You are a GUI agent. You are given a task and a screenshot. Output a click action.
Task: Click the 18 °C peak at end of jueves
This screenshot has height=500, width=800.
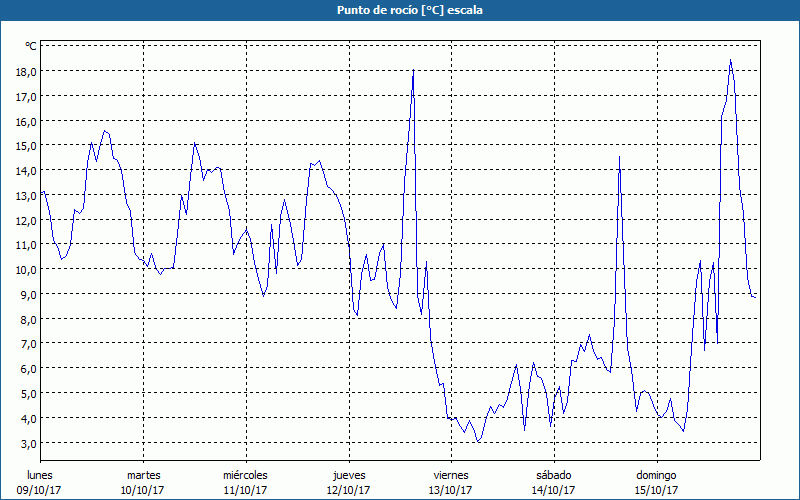coord(414,71)
